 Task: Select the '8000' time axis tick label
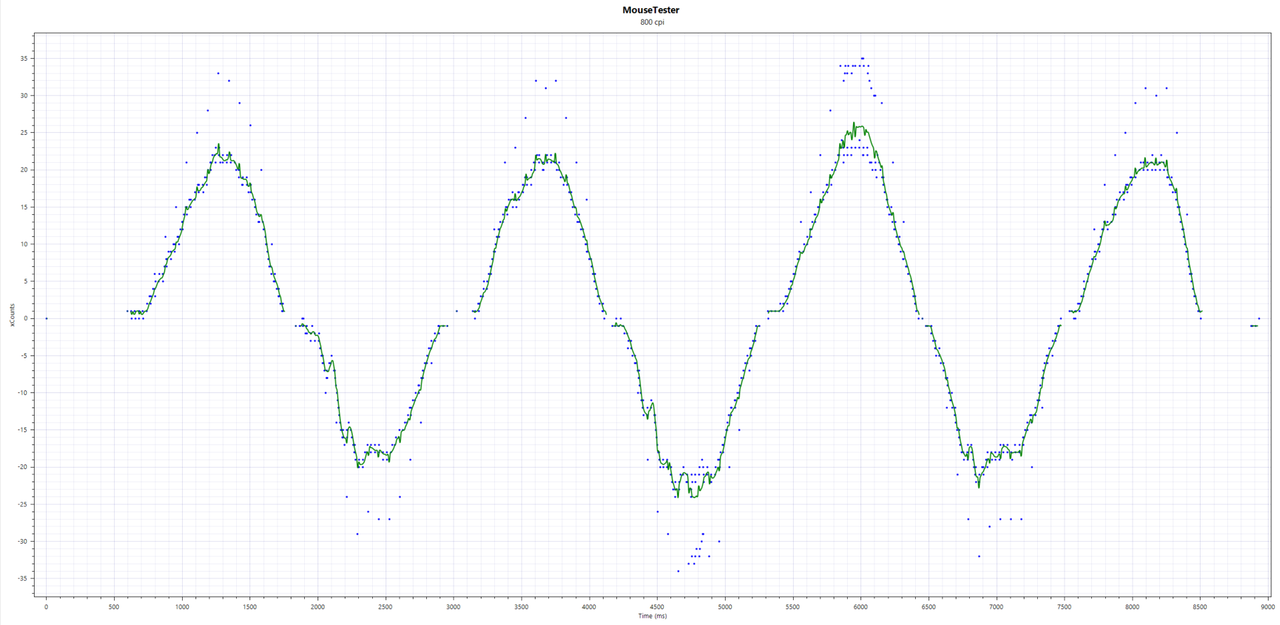click(1132, 606)
